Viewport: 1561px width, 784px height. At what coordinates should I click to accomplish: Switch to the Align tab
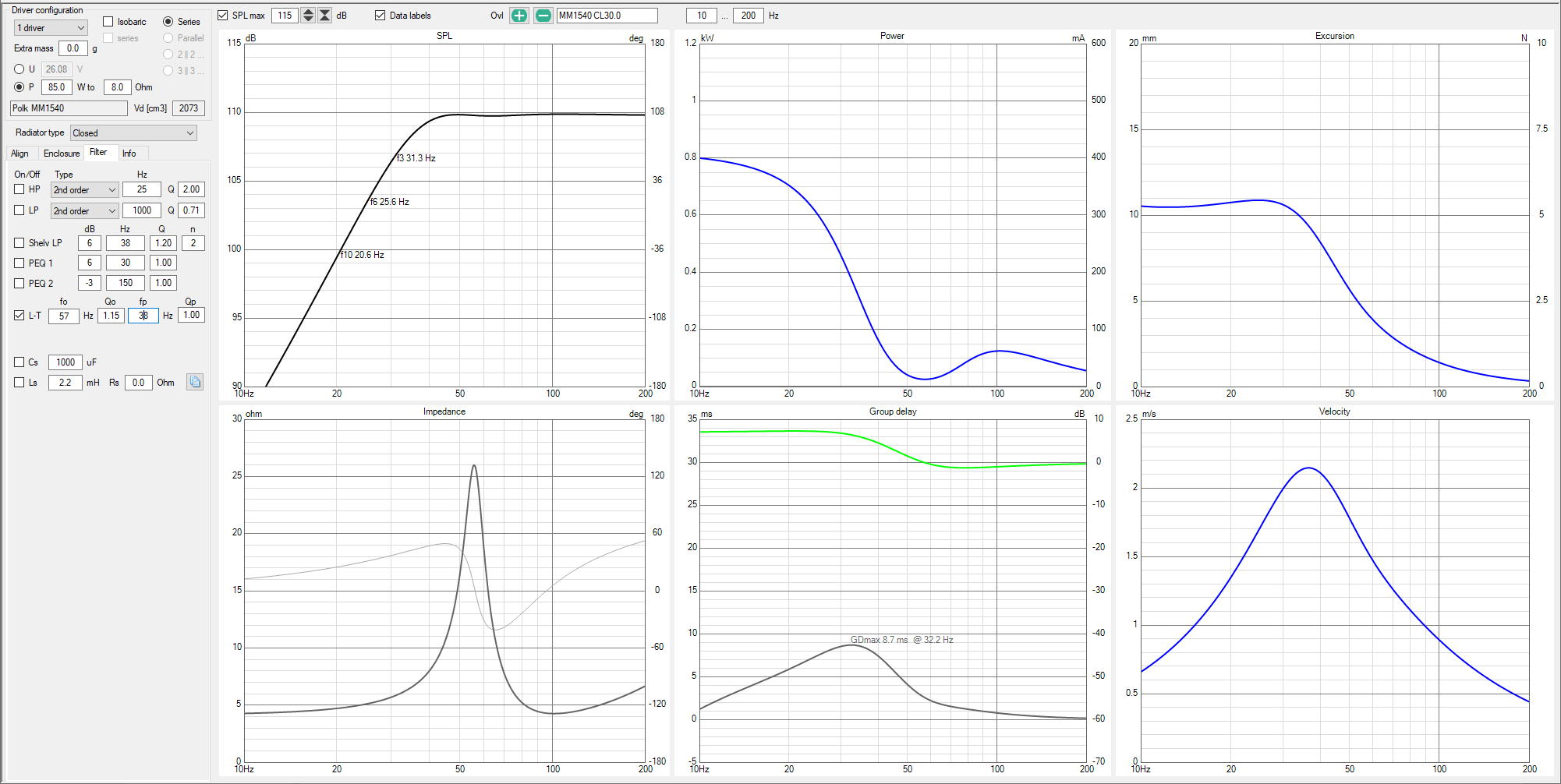(x=19, y=154)
